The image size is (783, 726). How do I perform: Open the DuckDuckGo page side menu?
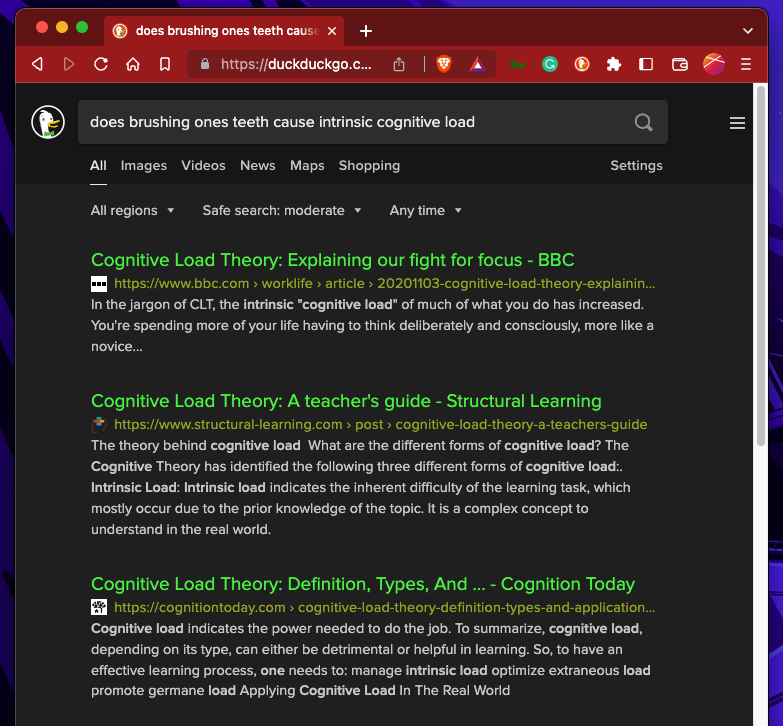point(737,123)
